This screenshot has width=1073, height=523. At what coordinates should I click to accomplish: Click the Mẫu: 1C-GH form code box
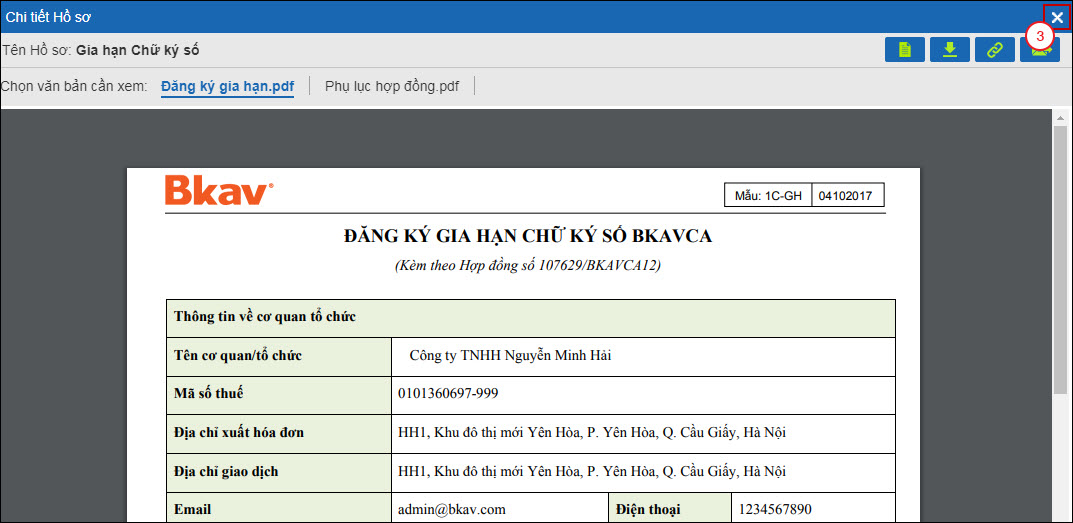tap(768, 195)
